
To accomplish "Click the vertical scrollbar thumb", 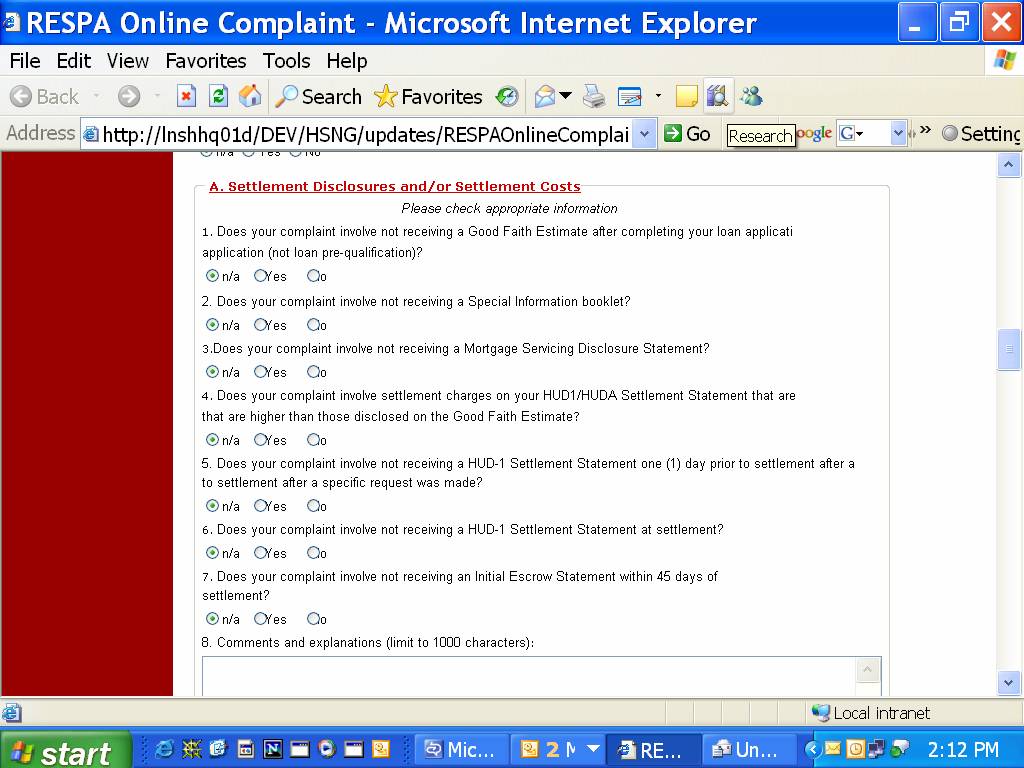I will 1008,349.
